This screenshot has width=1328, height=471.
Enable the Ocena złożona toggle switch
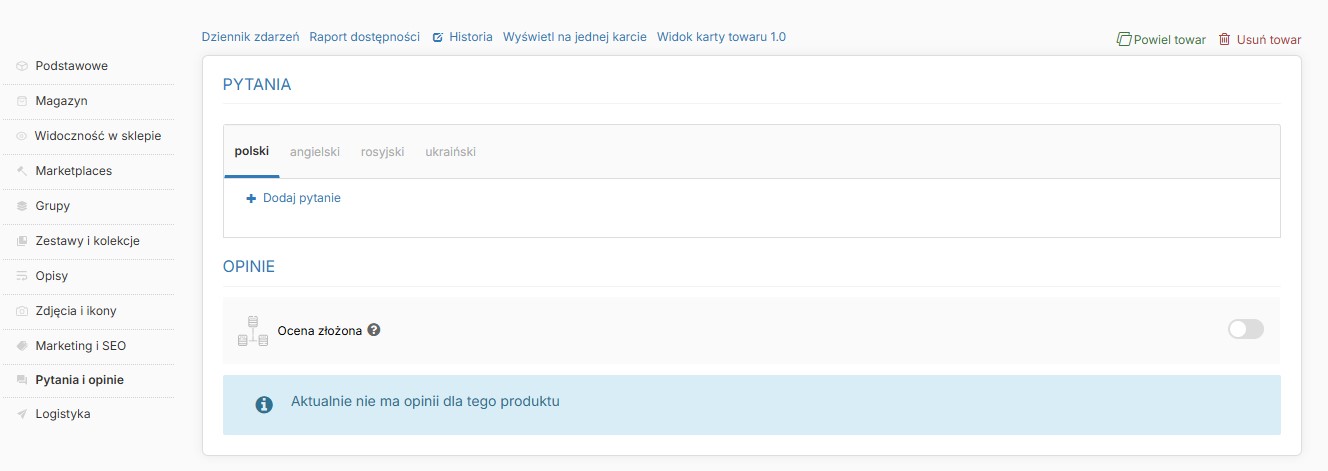click(x=1246, y=329)
